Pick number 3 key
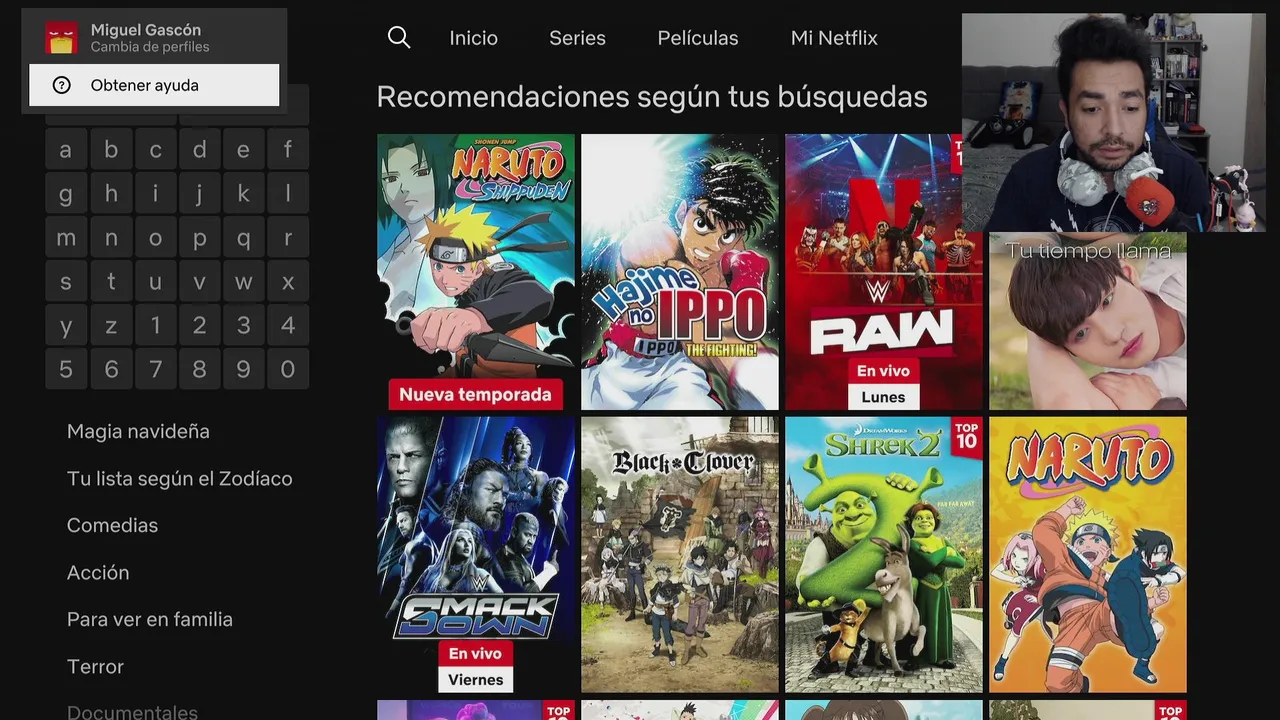This screenshot has height=720, width=1280. (243, 326)
